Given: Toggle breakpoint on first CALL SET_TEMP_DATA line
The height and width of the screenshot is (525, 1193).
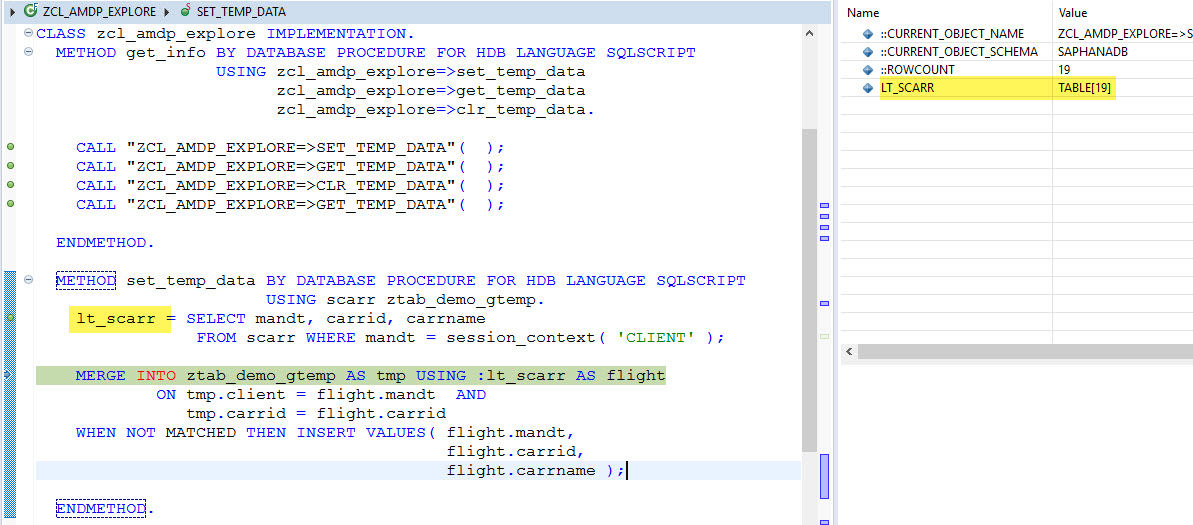Looking at the screenshot, I should pyautogui.click(x=10, y=148).
